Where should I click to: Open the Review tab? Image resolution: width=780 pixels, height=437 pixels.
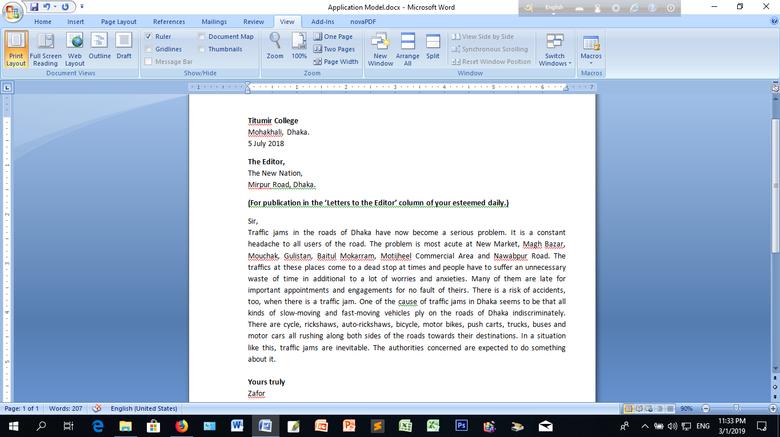tap(254, 22)
